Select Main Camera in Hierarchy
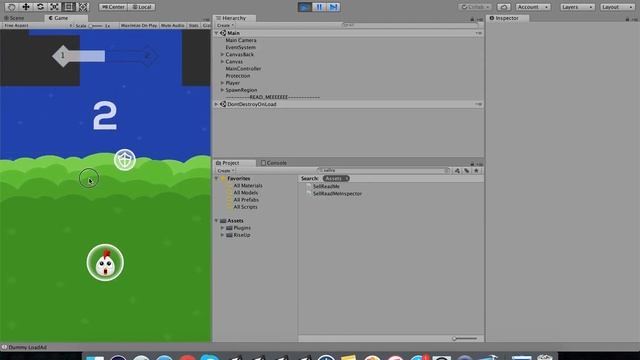The width and height of the screenshot is (640, 360). coord(241,40)
